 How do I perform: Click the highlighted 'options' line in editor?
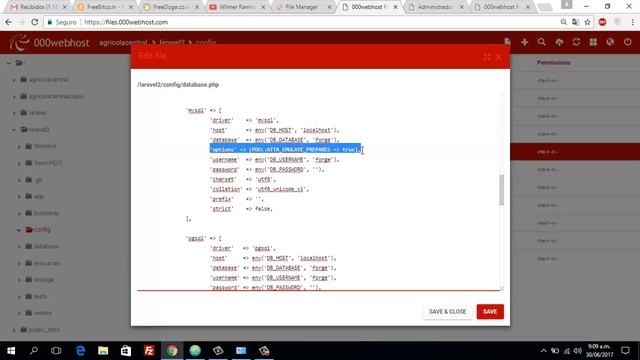[x=285, y=150]
